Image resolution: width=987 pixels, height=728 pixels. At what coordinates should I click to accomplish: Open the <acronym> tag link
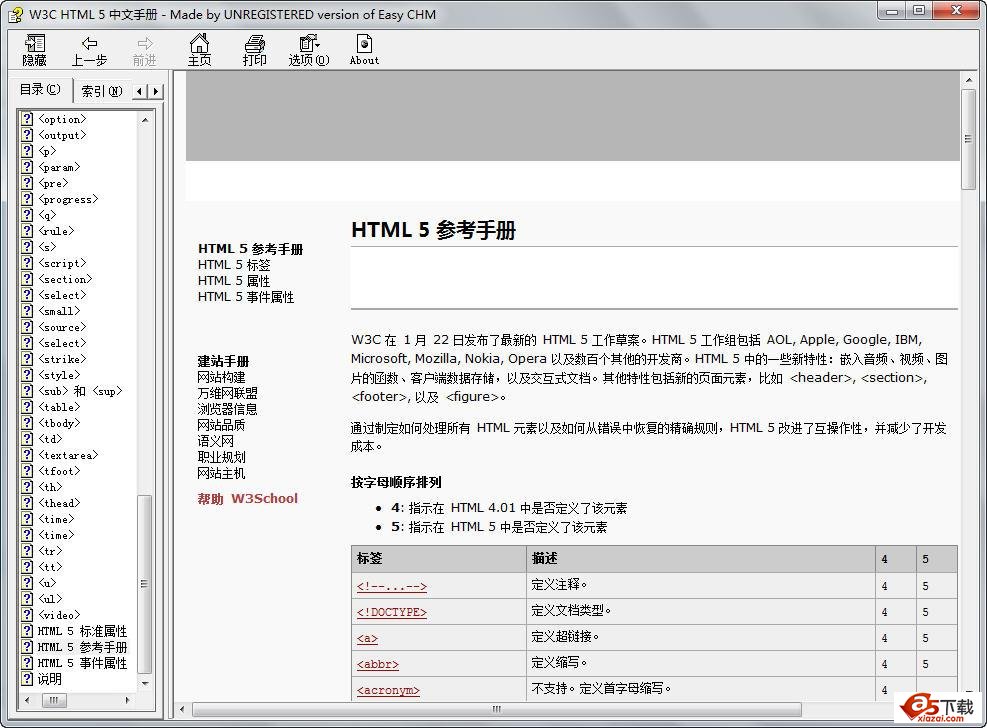(388, 690)
